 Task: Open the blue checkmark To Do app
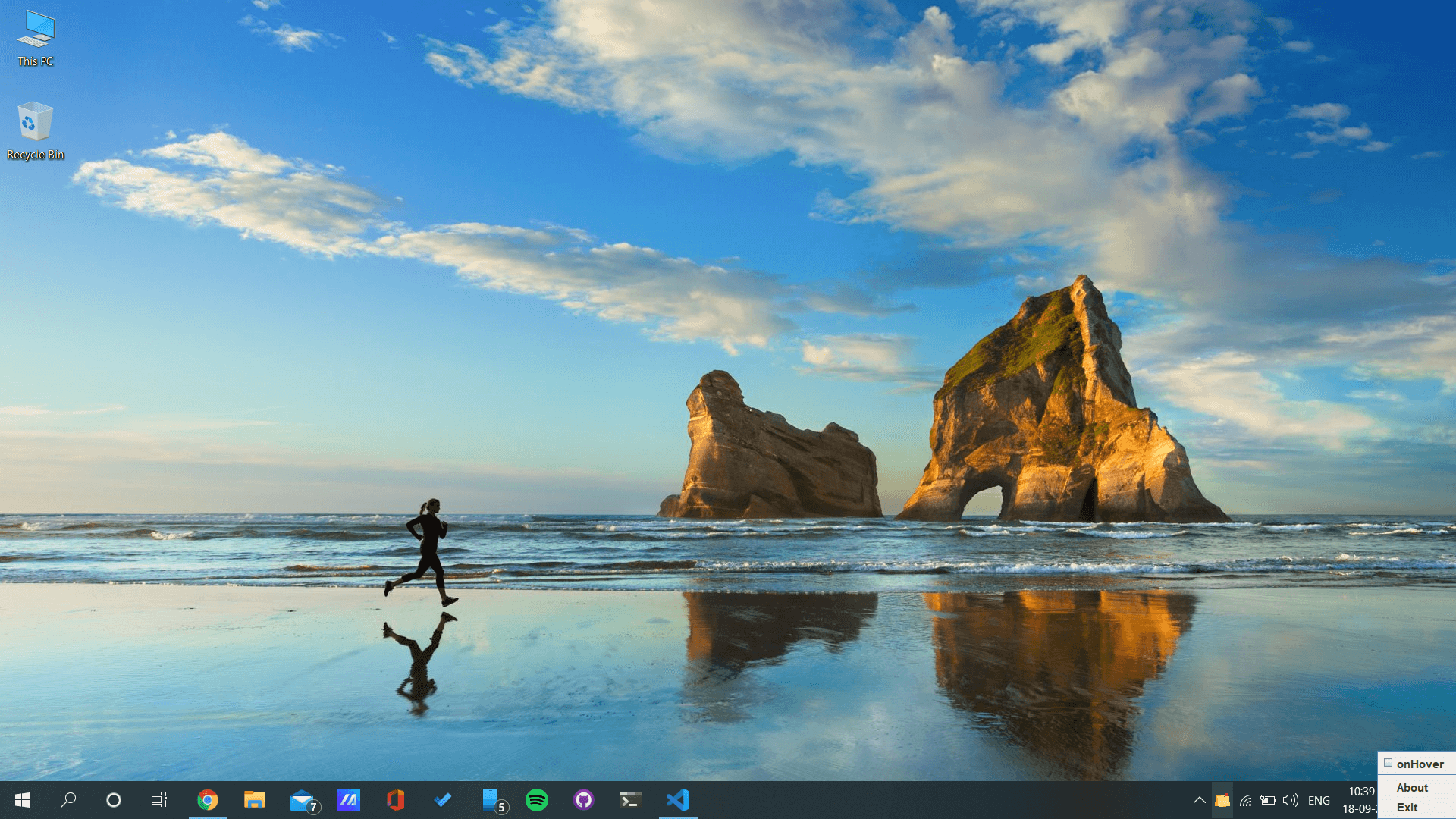(443, 800)
